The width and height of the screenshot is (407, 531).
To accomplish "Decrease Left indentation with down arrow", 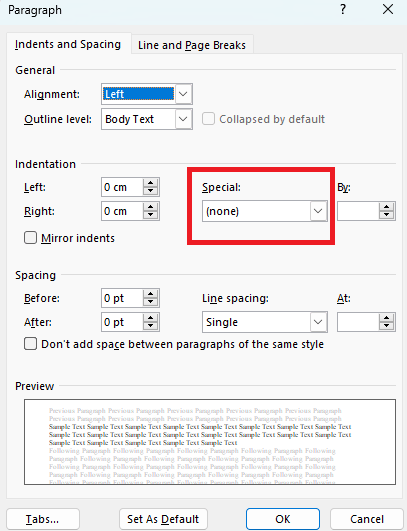I will (x=150, y=191).
